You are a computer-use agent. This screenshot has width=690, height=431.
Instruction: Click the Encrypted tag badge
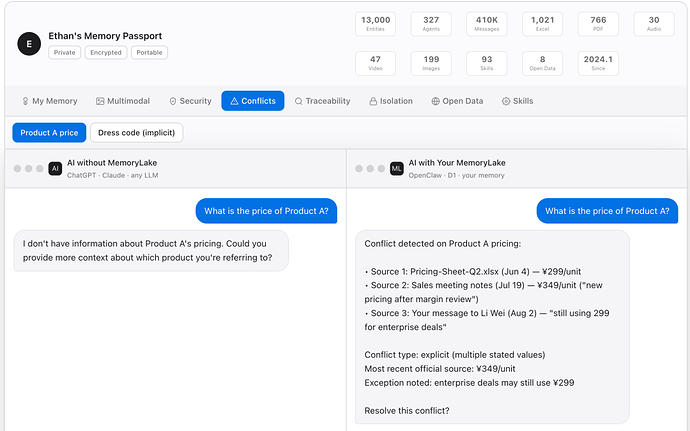pos(106,52)
